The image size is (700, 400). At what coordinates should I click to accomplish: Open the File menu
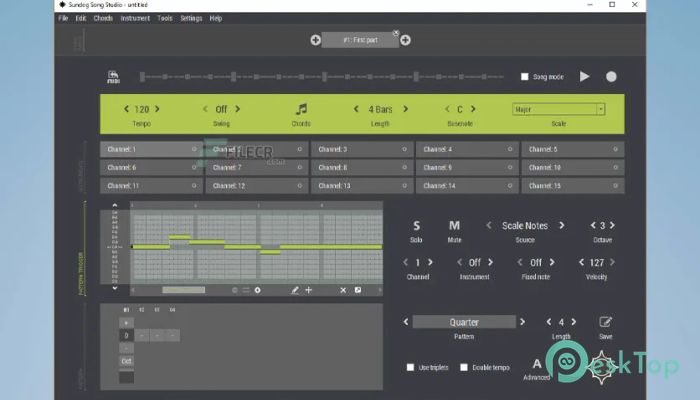(x=63, y=18)
